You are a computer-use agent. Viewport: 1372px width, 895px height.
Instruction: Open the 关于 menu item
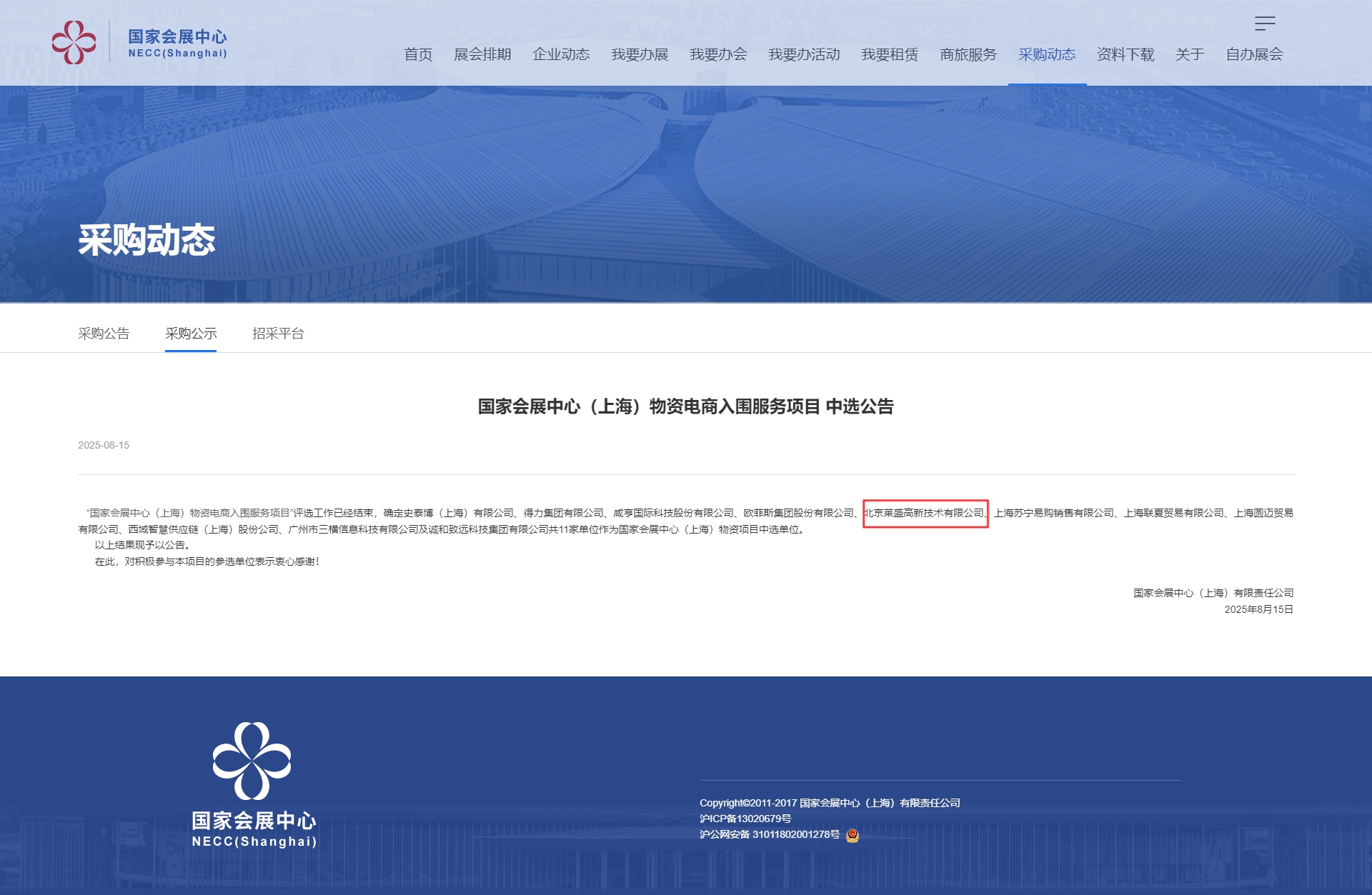1190,55
